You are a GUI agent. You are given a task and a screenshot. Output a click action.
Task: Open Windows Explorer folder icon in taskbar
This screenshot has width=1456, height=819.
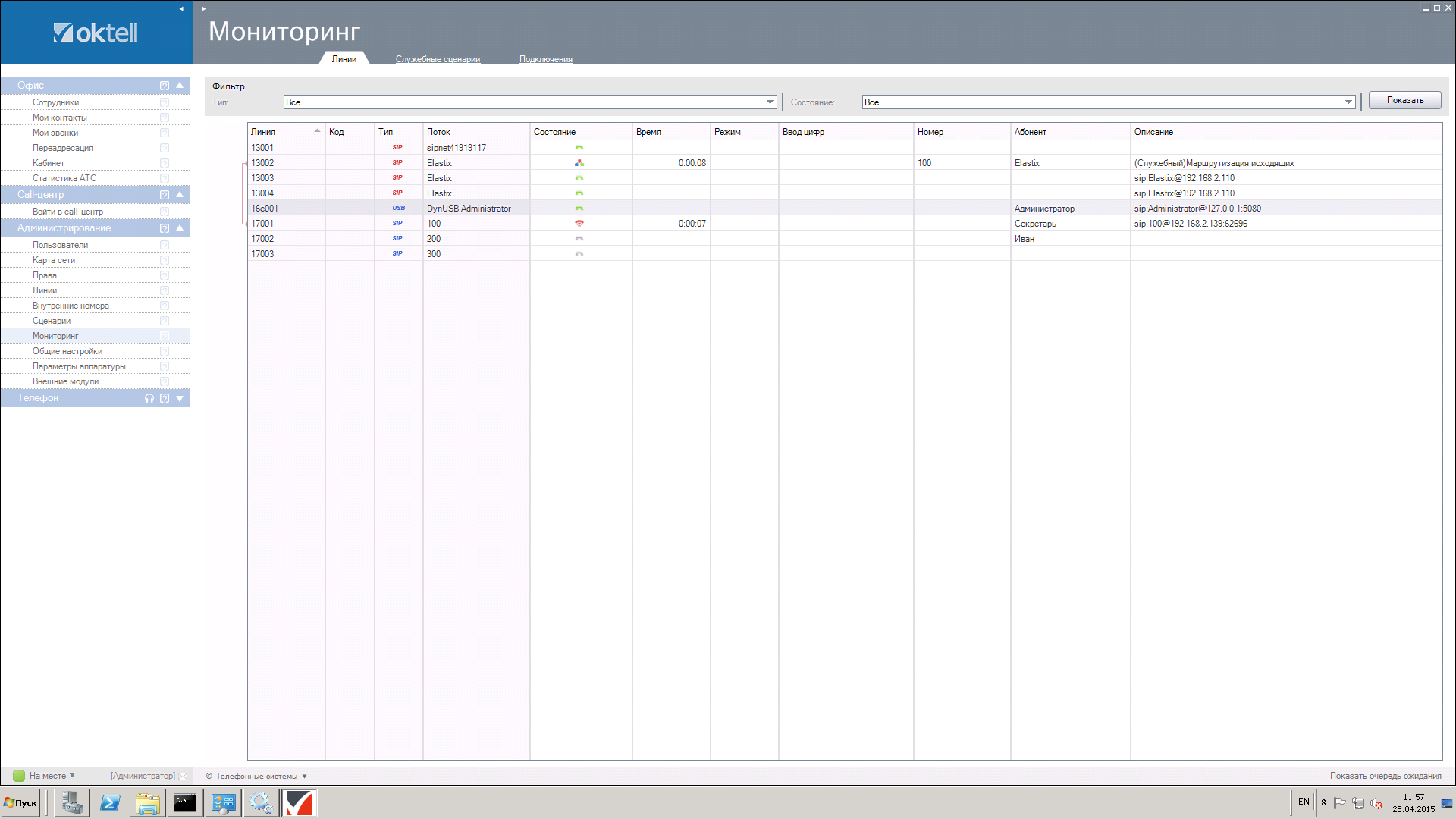click(148, 803)
